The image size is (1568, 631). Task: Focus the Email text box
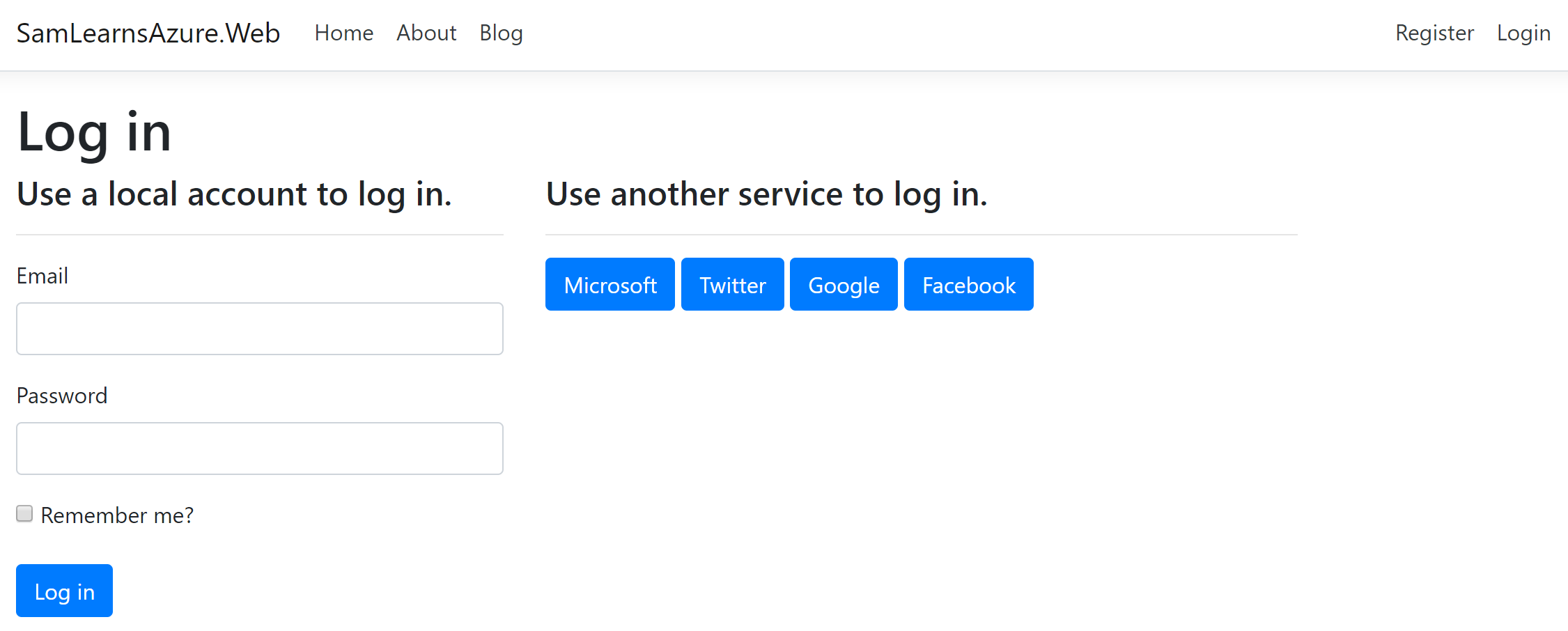point(259,329)
